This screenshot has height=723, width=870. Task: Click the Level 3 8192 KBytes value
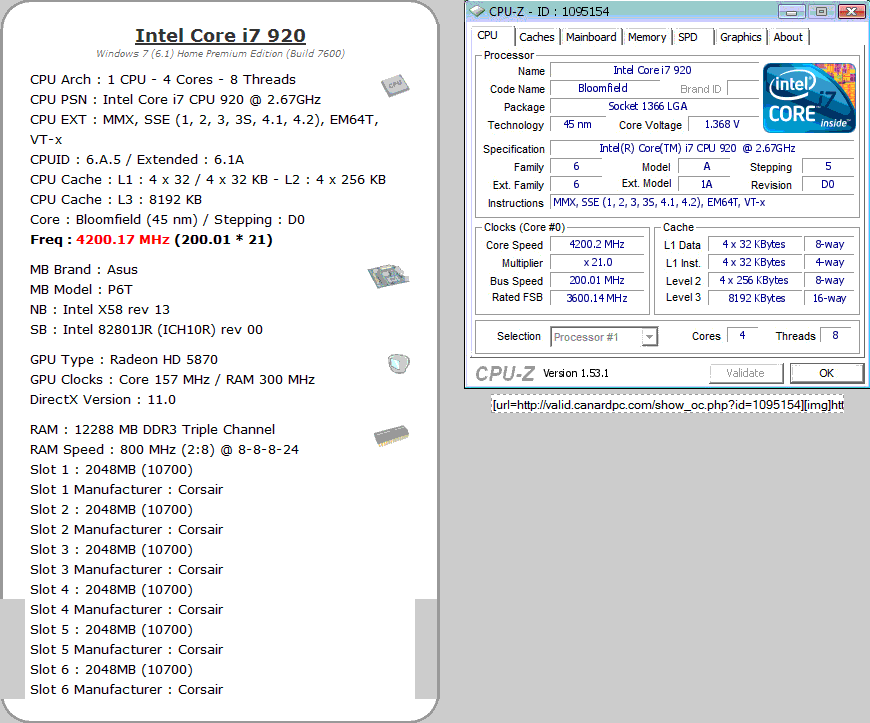click(756, 298)
